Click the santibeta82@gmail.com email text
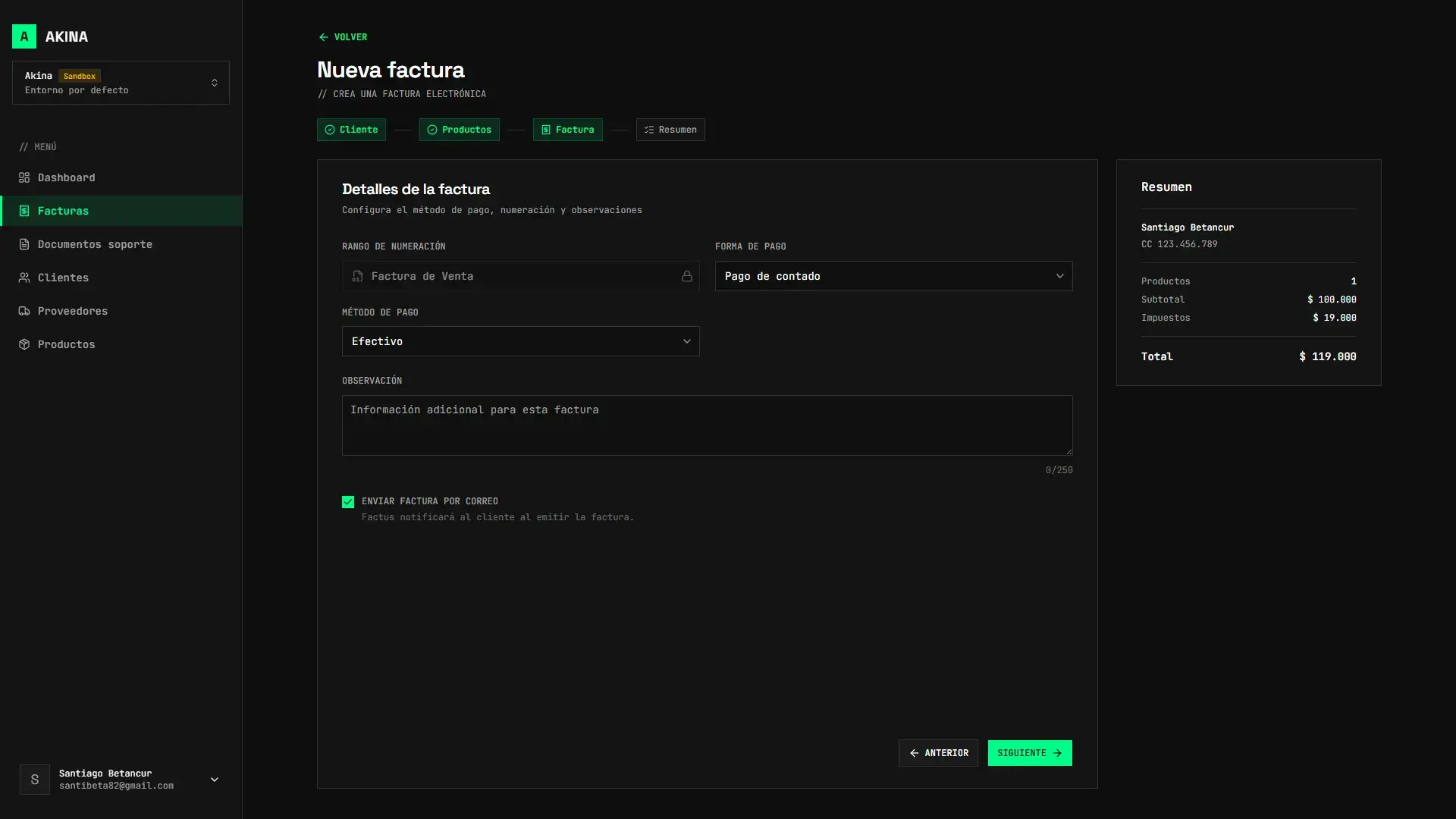Viewport: 1456px width, 819px height. [x=116, y=786]
